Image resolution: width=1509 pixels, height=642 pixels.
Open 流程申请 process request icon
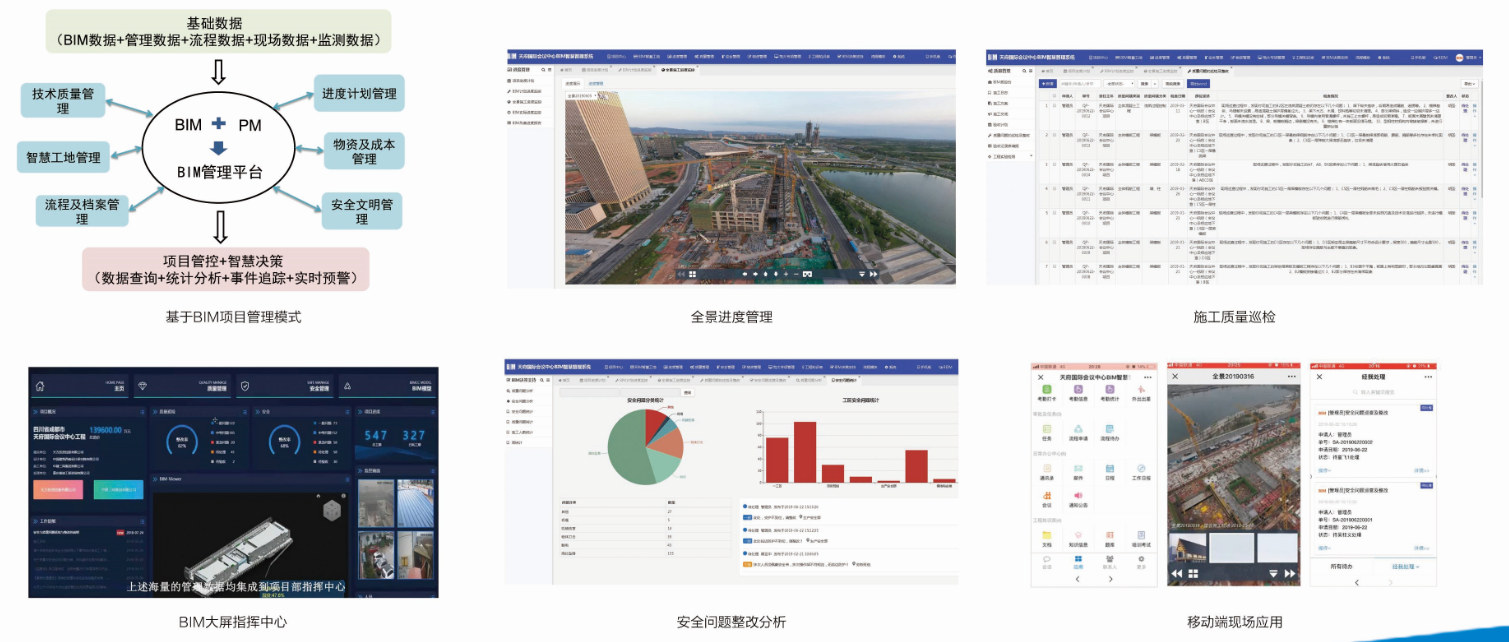(x=1078, y=431)
